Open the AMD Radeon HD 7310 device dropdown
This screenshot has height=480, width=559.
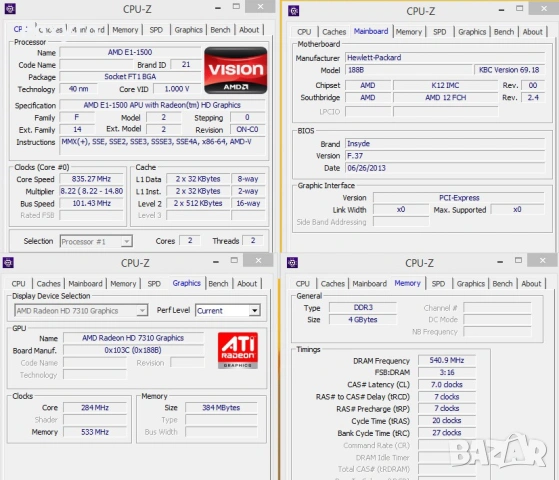142,311
